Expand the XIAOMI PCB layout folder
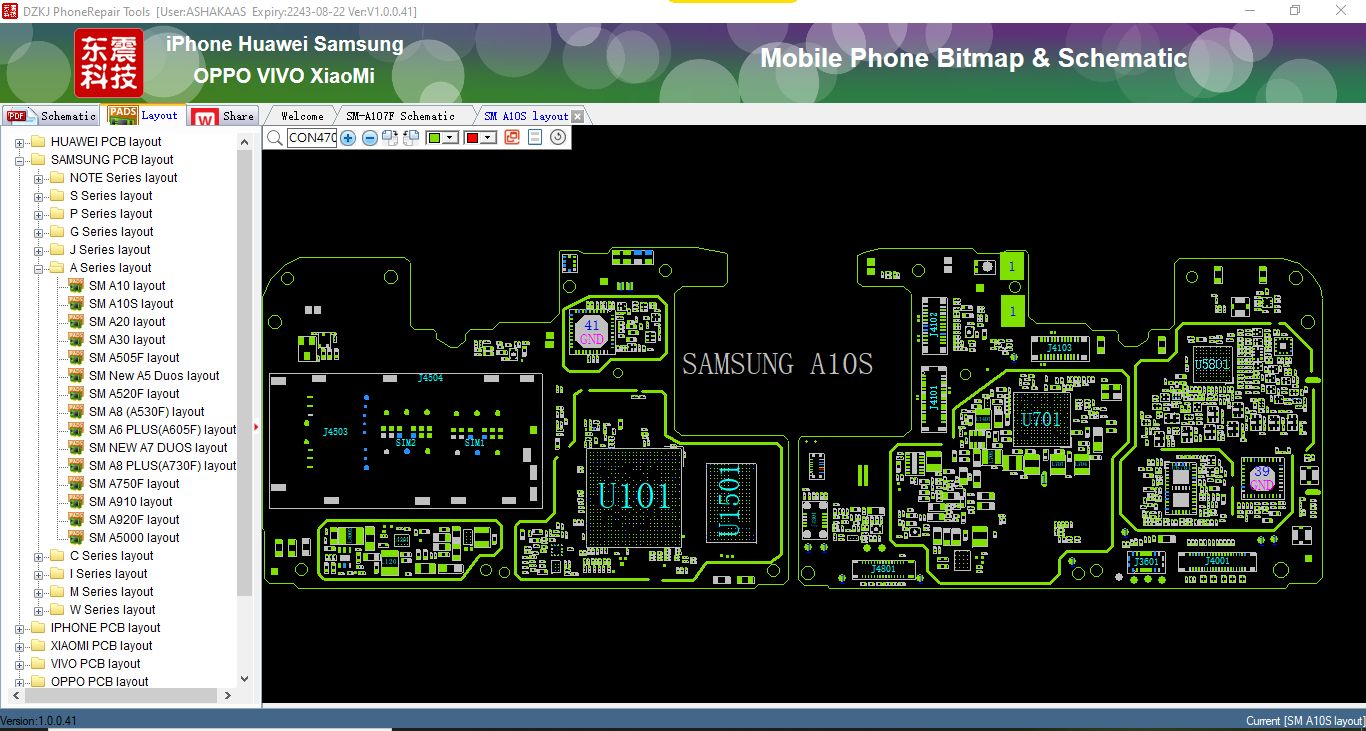This screenshot has width=1366, height=731. pos(22,645)
